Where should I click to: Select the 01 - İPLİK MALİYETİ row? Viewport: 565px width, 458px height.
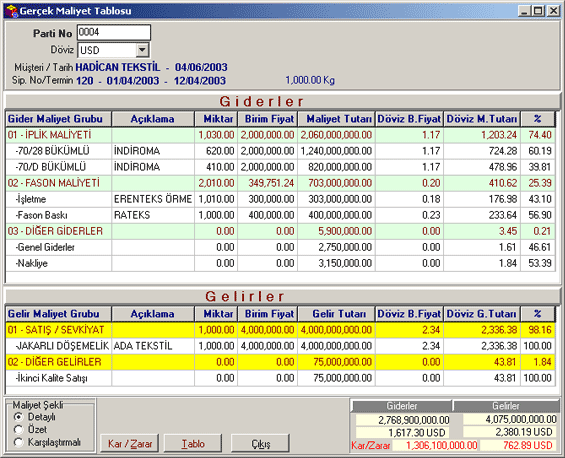pyautogui.click(x=280, y=135)
